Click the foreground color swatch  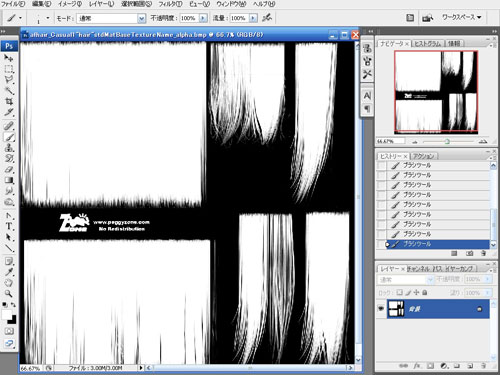tap(7, 315)
